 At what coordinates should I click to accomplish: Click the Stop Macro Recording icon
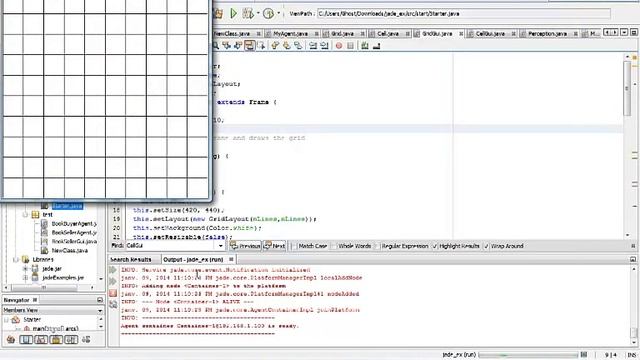[350, 46]
